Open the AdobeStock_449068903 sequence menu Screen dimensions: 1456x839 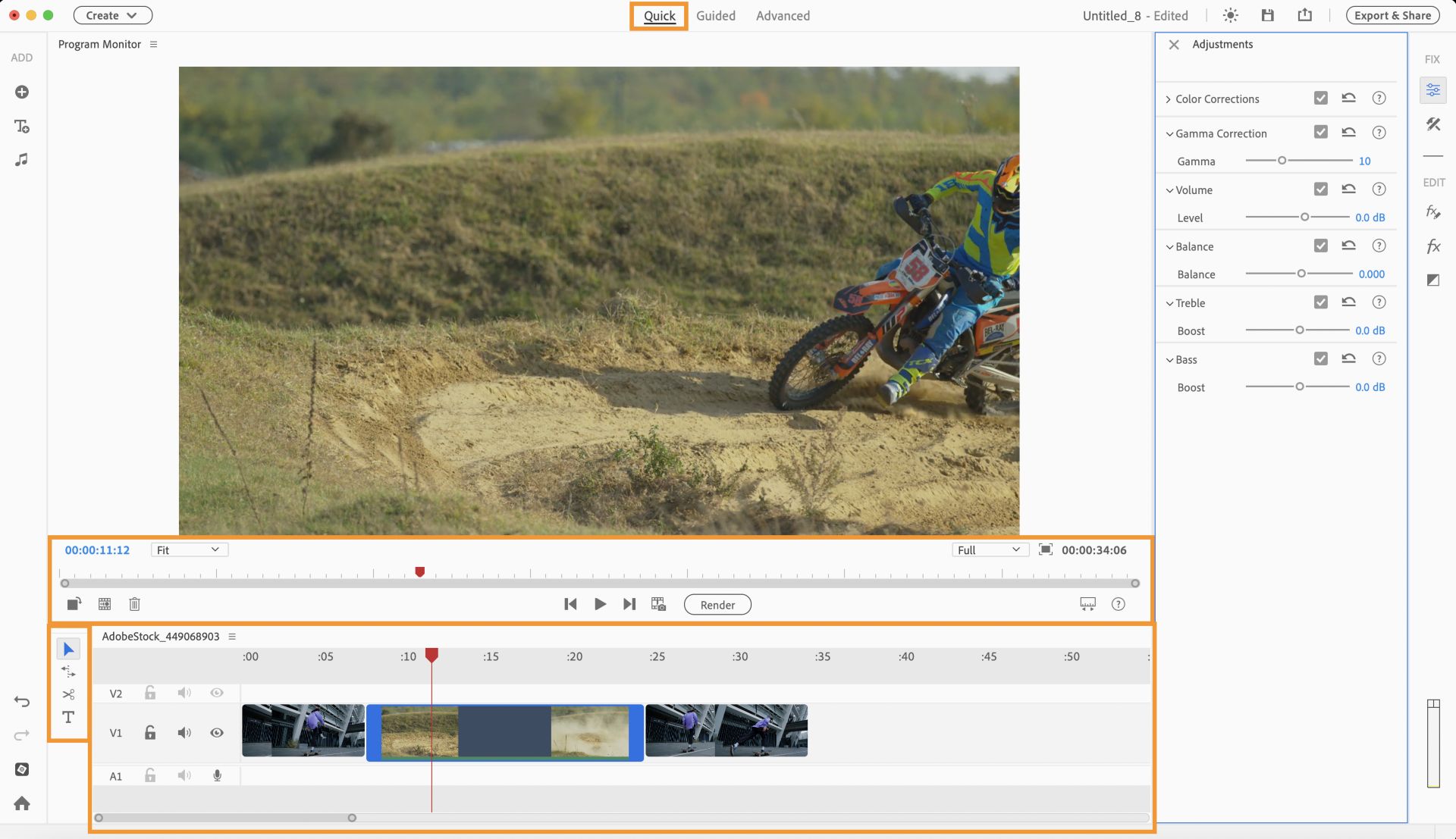tap(232, 636)
